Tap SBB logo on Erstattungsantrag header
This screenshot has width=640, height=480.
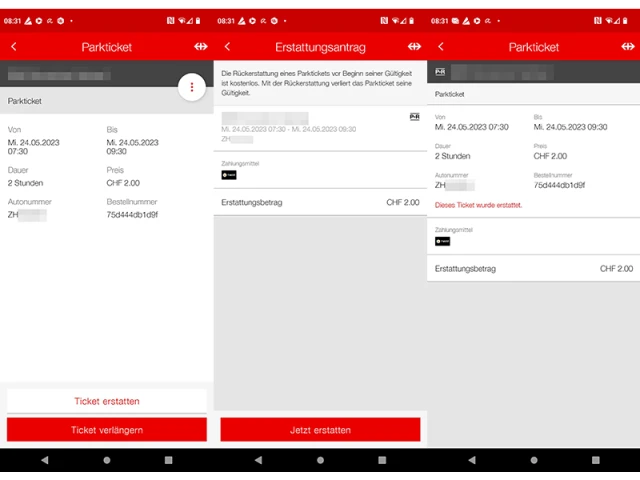pos(414,47)
